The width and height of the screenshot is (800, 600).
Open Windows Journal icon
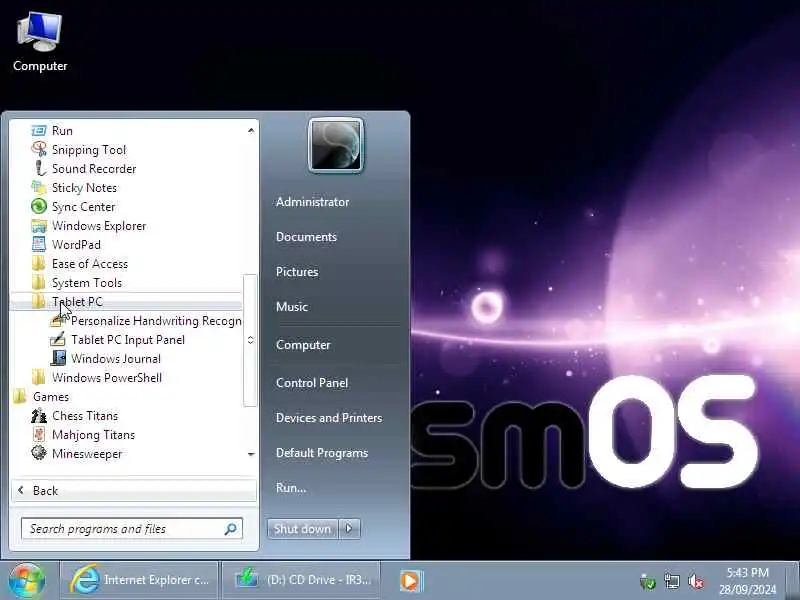pos(58,358)
